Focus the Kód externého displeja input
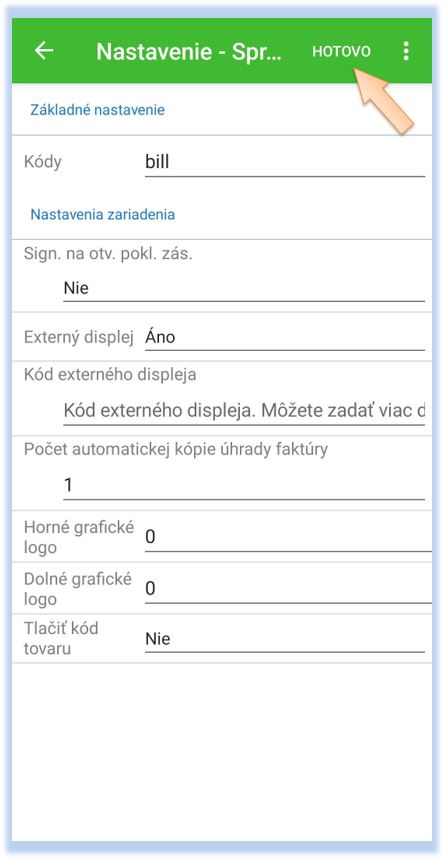 pos(244,411)
